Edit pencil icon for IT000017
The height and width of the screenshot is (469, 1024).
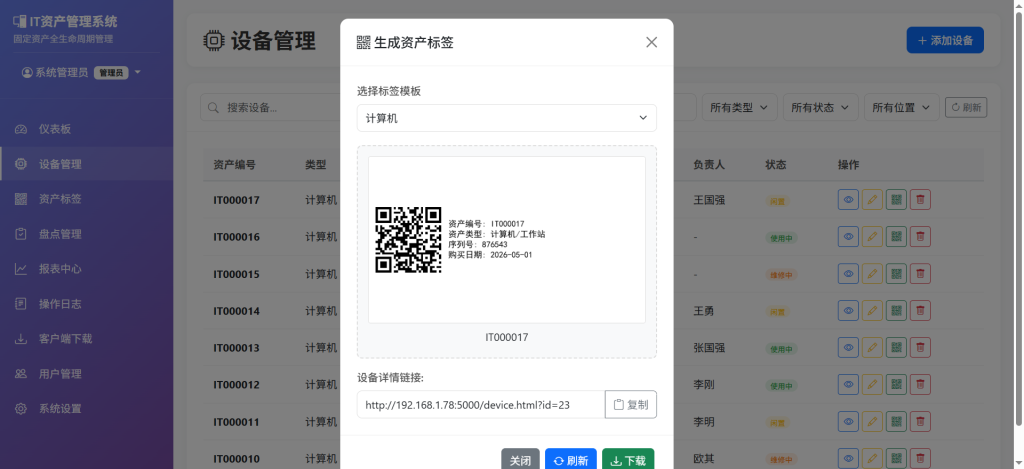tap(872, 200)
